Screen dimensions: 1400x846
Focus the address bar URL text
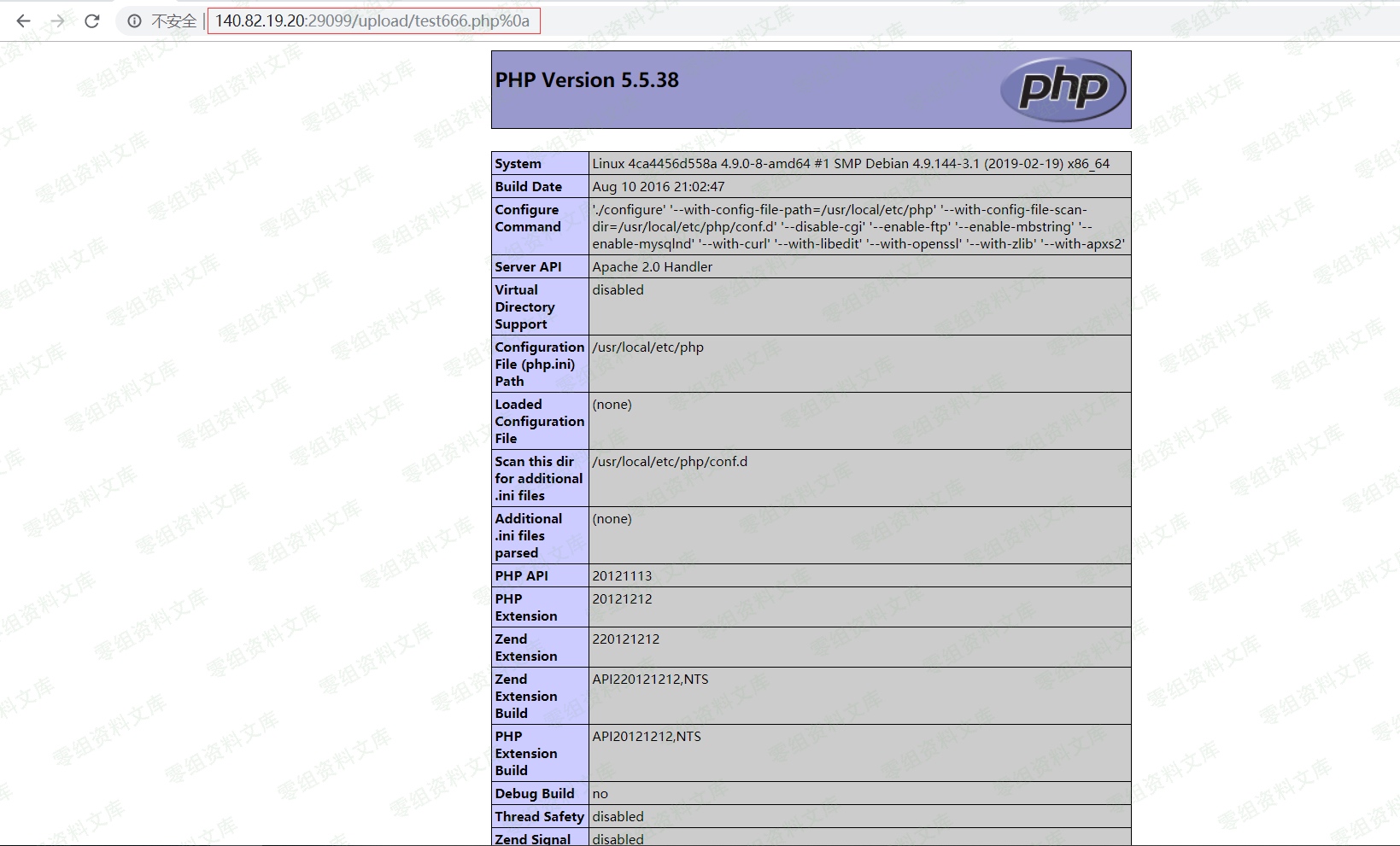pos(372,21)
